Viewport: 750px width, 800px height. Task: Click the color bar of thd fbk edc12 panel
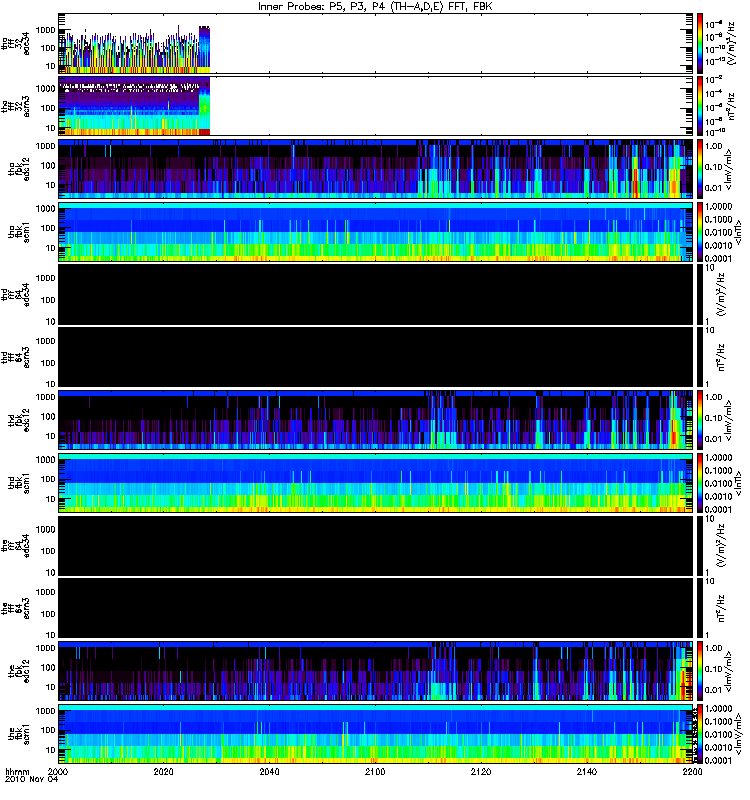click(700, 420)
